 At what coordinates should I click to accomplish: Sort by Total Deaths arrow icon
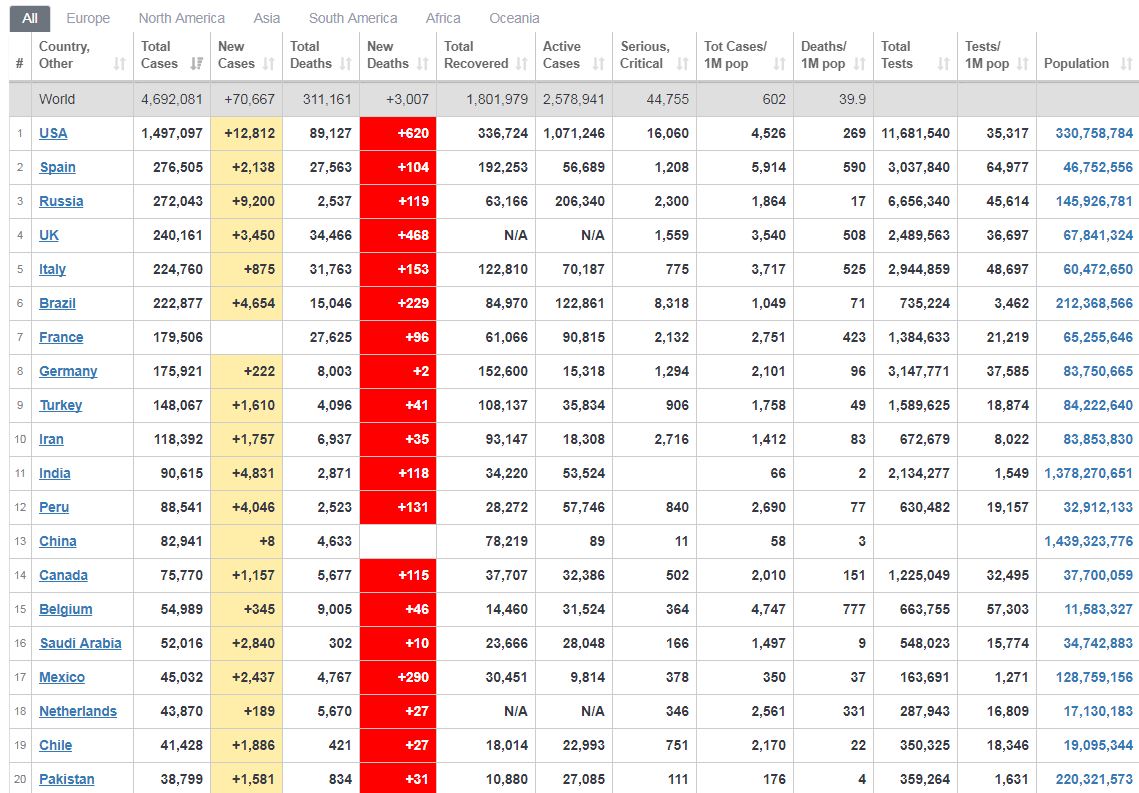coord(346,64)
